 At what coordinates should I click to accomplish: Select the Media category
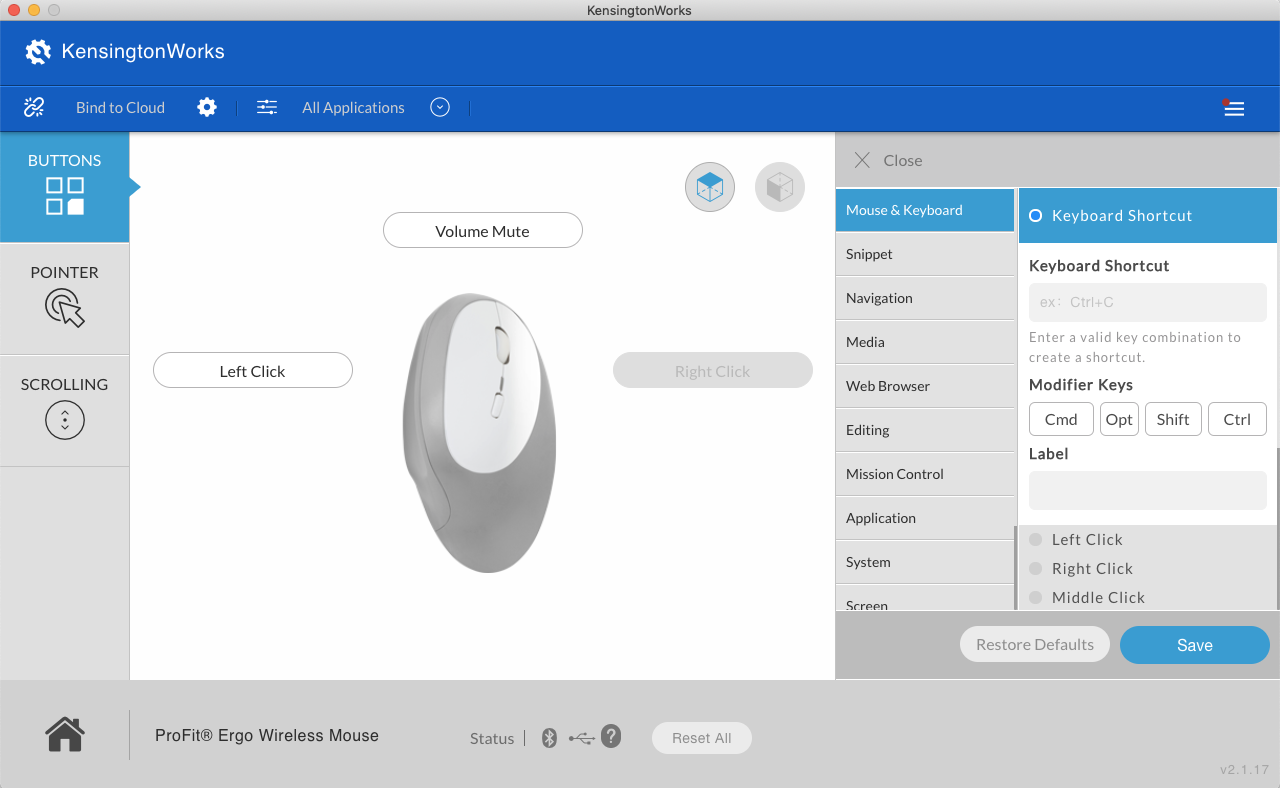[x=925, y=342]
